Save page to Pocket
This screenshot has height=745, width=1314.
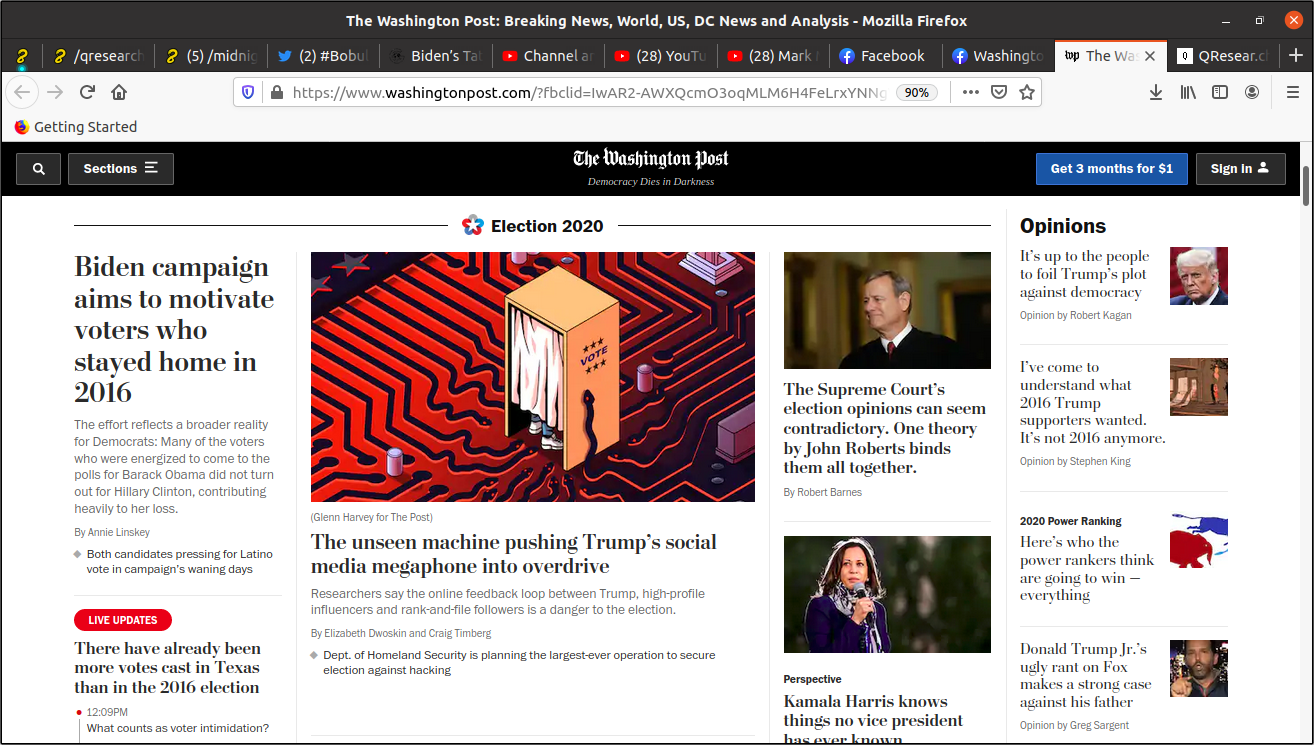pyautogui.click(x=998, y=92)
